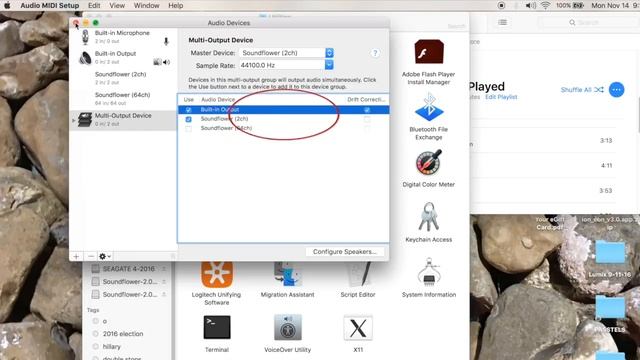This screenshot has height=360, width=640.
Task: Open Script Editor app
Action: click(x=358, y=280)
